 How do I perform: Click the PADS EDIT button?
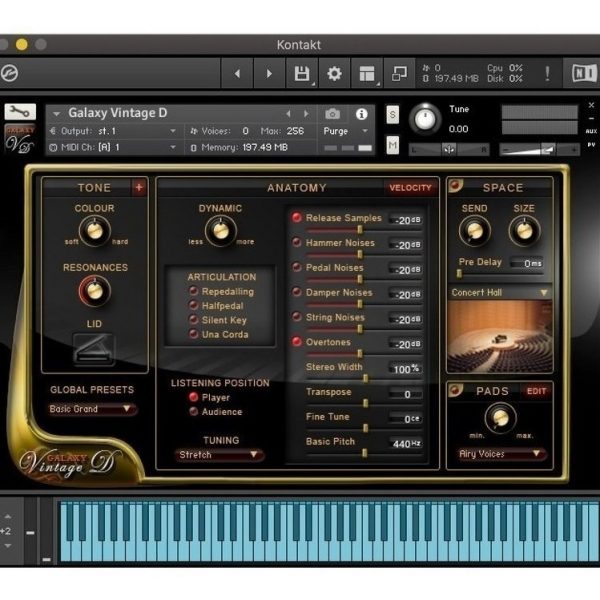click(536, 391)
